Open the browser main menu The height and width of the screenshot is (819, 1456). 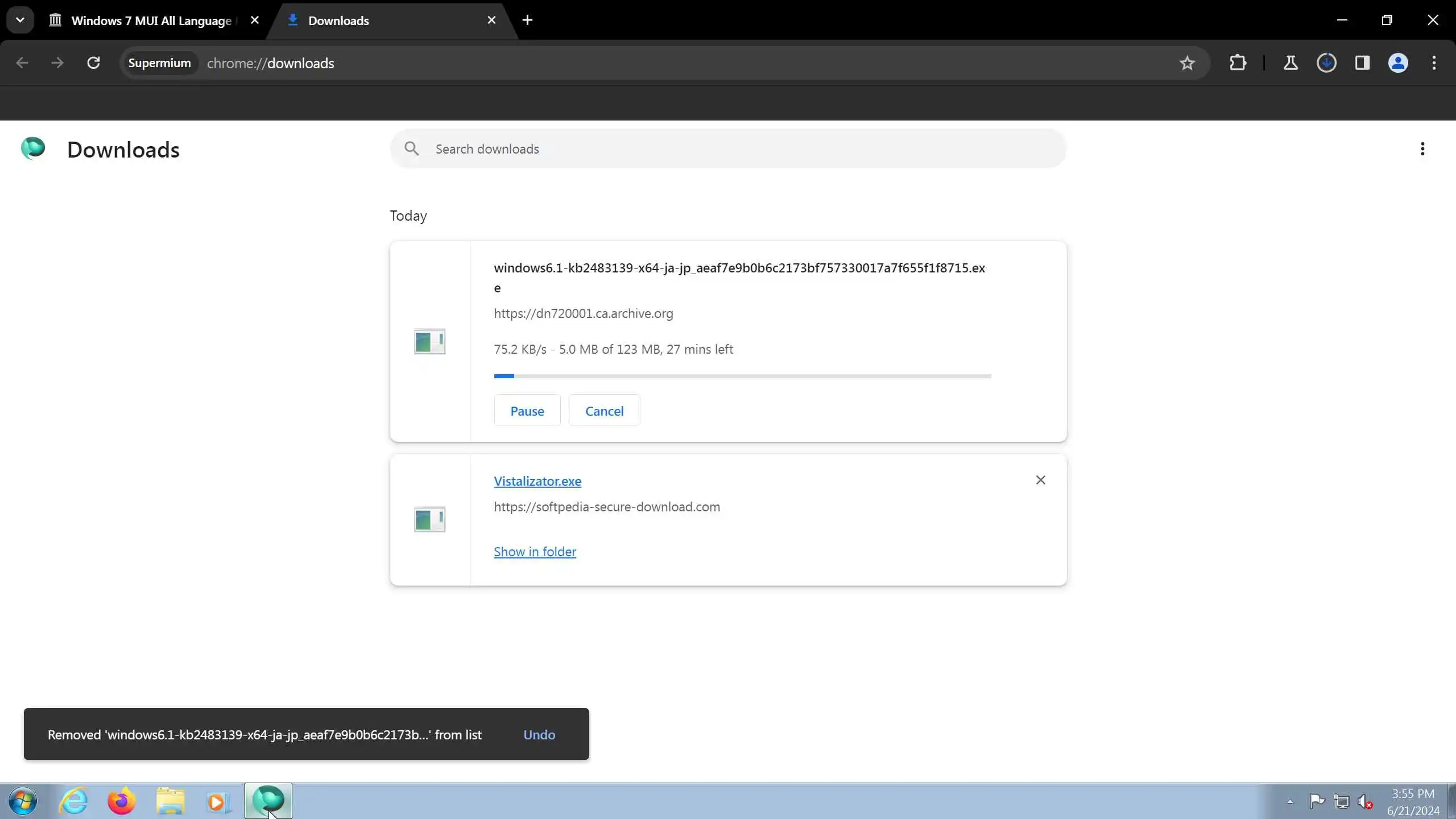coord(1434,63)
